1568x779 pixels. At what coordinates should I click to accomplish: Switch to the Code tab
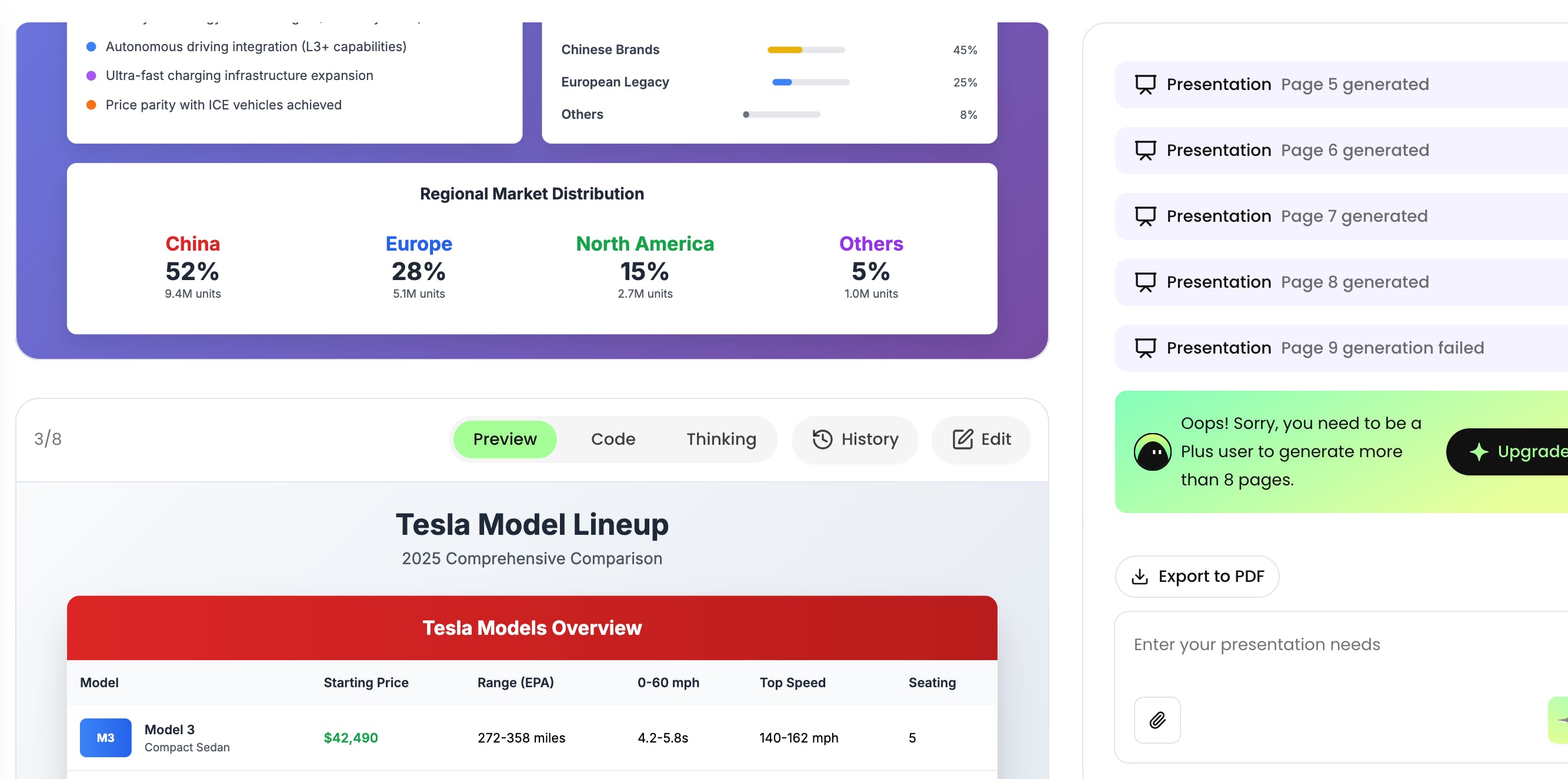tap(613, 439)
